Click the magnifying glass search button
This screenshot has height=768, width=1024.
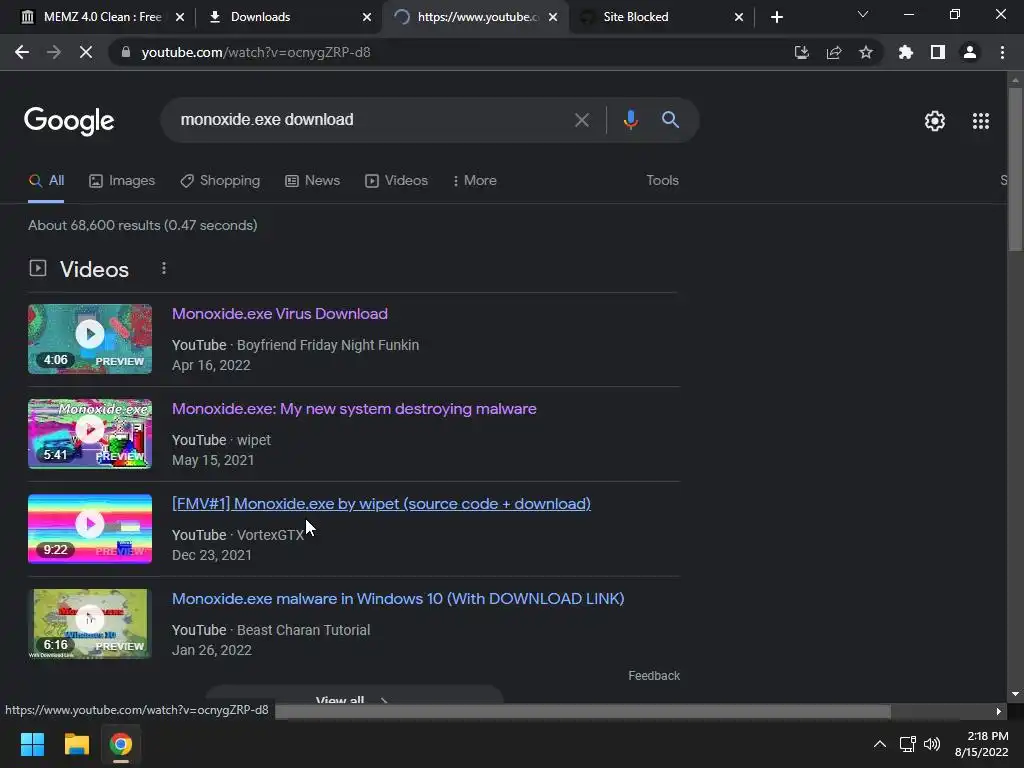(x=670, y=120)
